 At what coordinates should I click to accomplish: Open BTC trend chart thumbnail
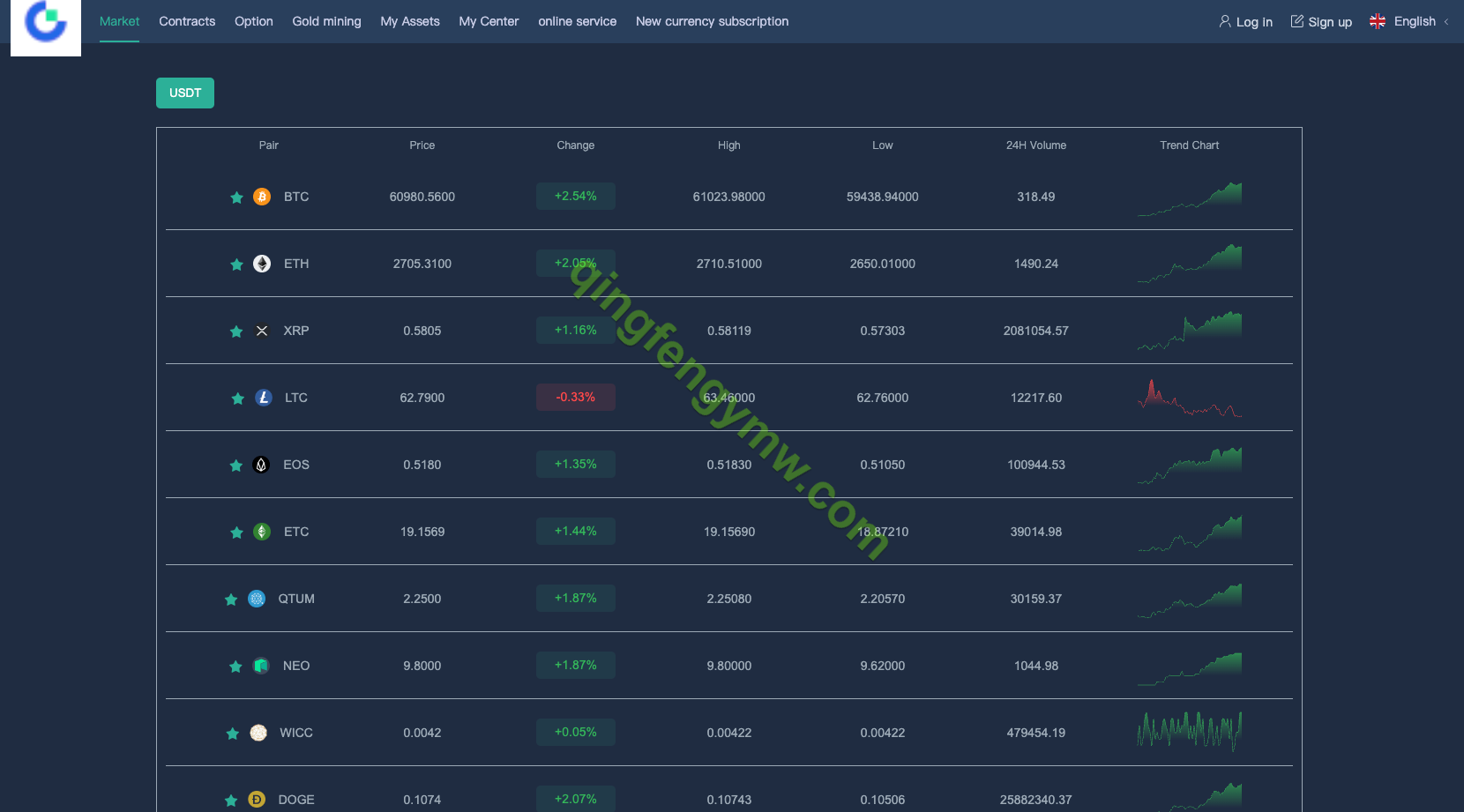pos(1190,199)
